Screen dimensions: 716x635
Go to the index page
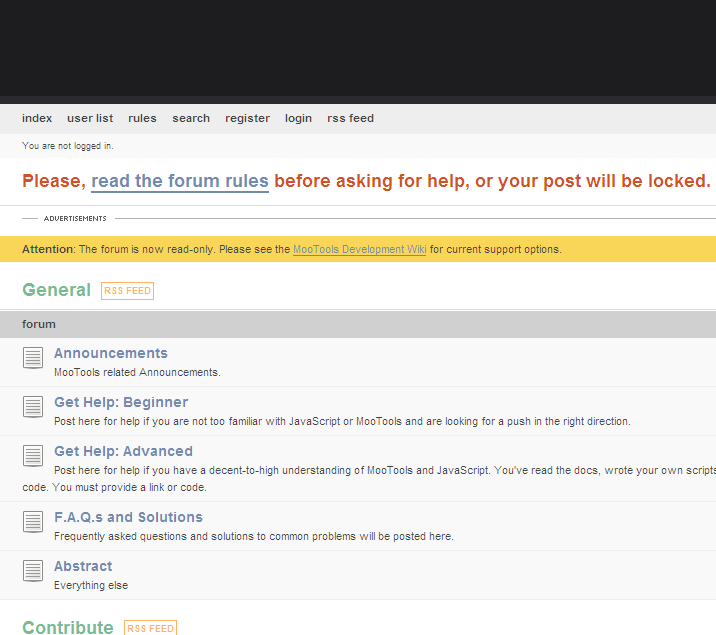tap(37, 118)
